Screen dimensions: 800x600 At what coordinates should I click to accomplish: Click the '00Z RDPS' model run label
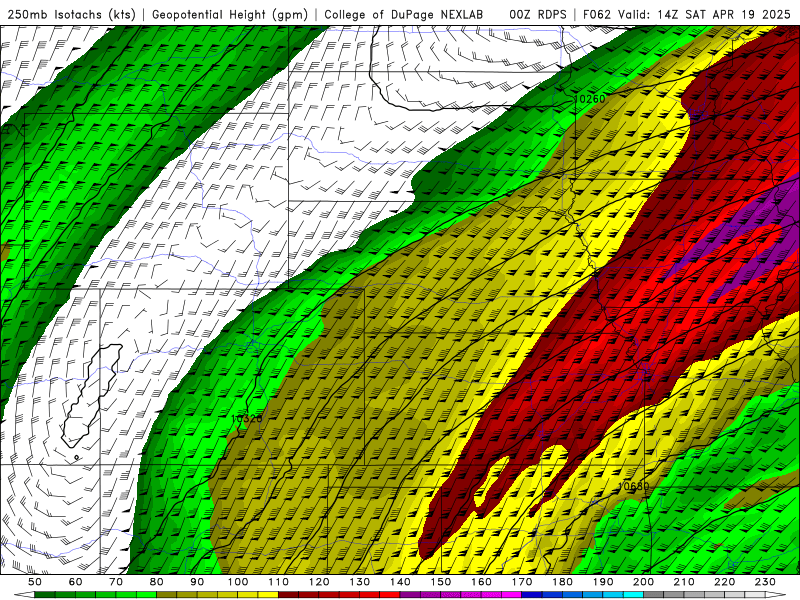click(x=538, y=14)
